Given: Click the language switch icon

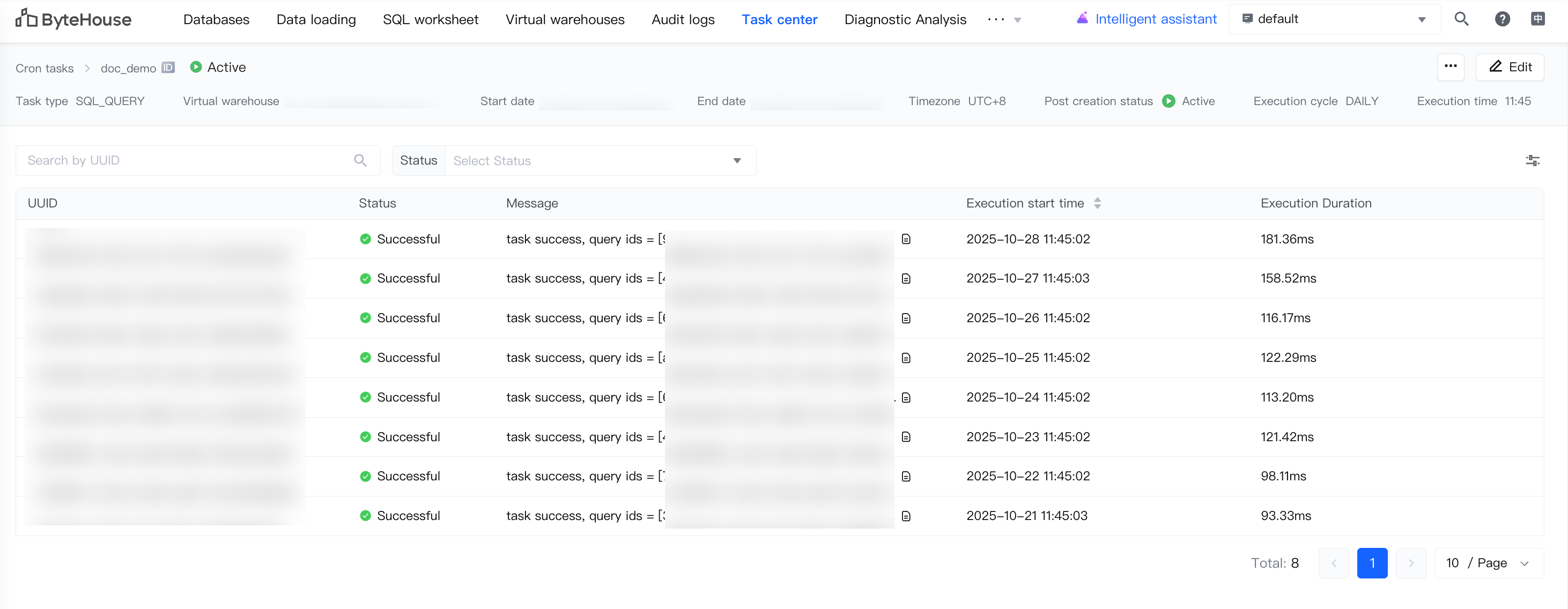Looking at the screenshot, I should pos(1537,19).
